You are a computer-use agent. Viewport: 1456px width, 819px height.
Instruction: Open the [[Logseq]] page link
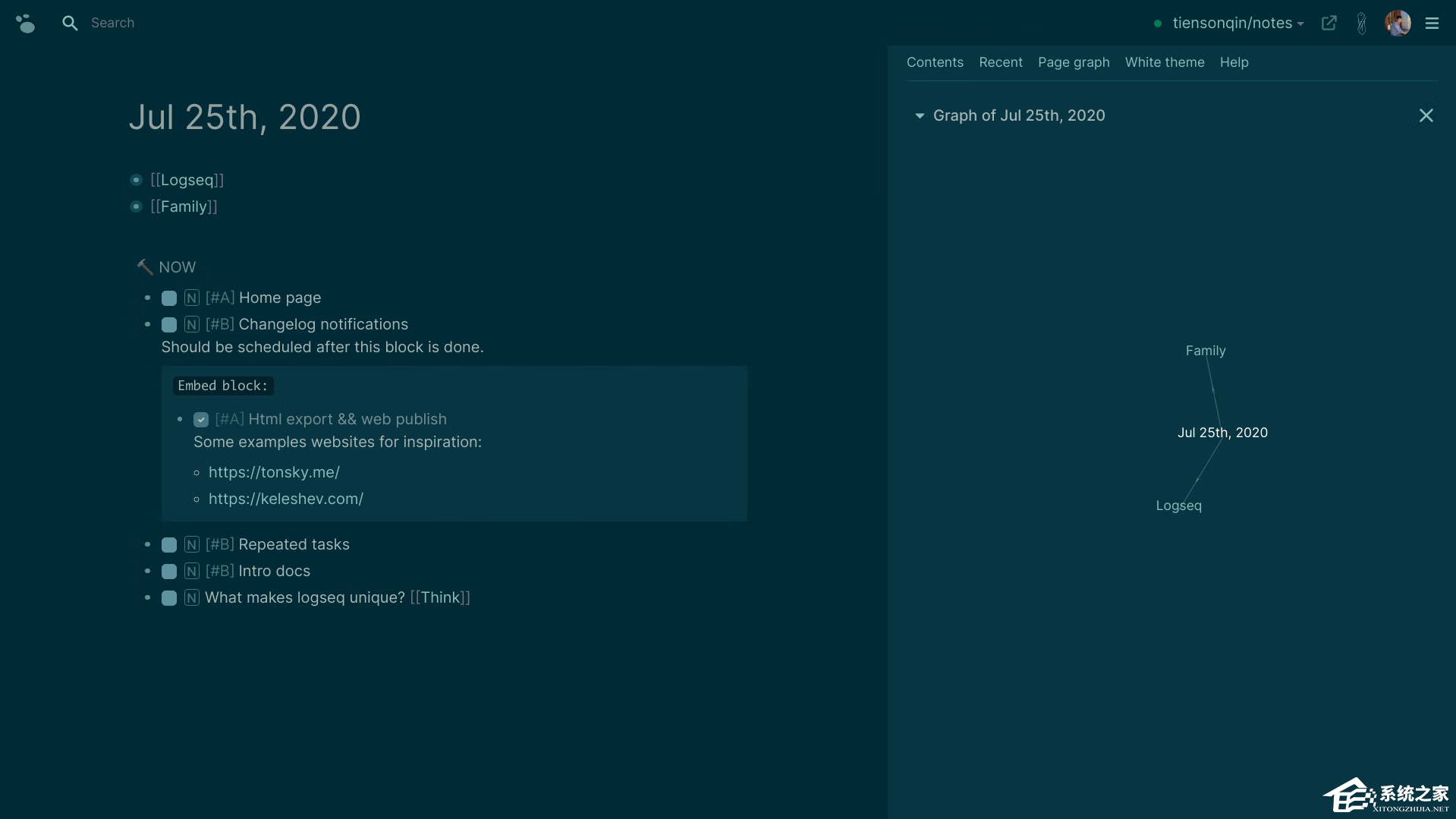(x=187, y=180)
